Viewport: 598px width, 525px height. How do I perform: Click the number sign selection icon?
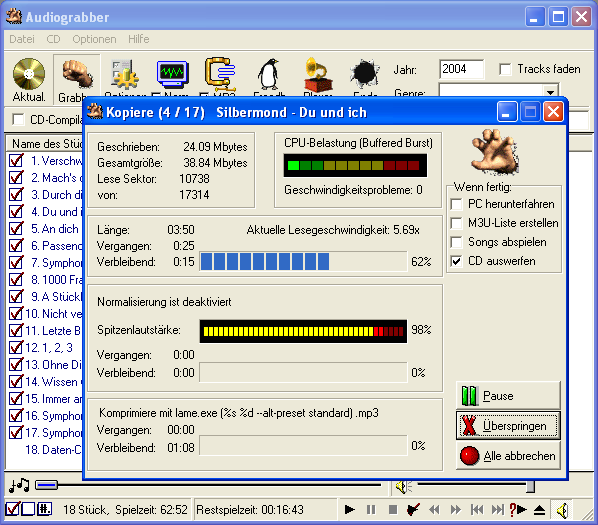(44, 509)
